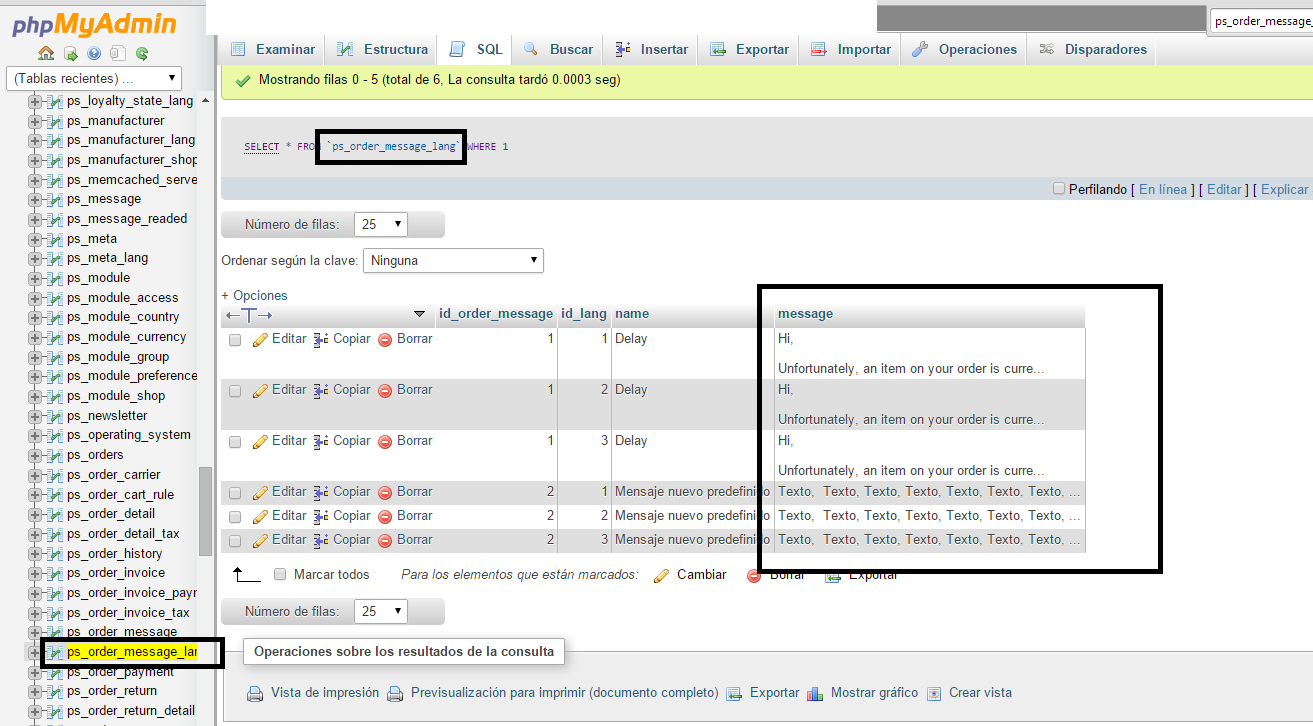The width and height of the screenshot is (1313, 726).
Task: Open the Tablas recientes dropdown
Action: [94, 78]
